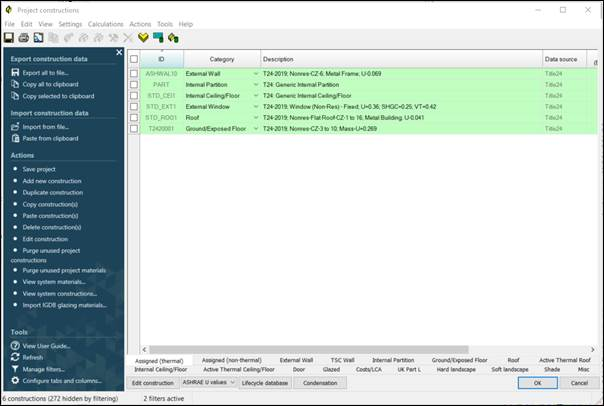Close the left side panel with X
Image resolution: width=604 pixels, height=406 pixels.
click(x=119, y=52)
